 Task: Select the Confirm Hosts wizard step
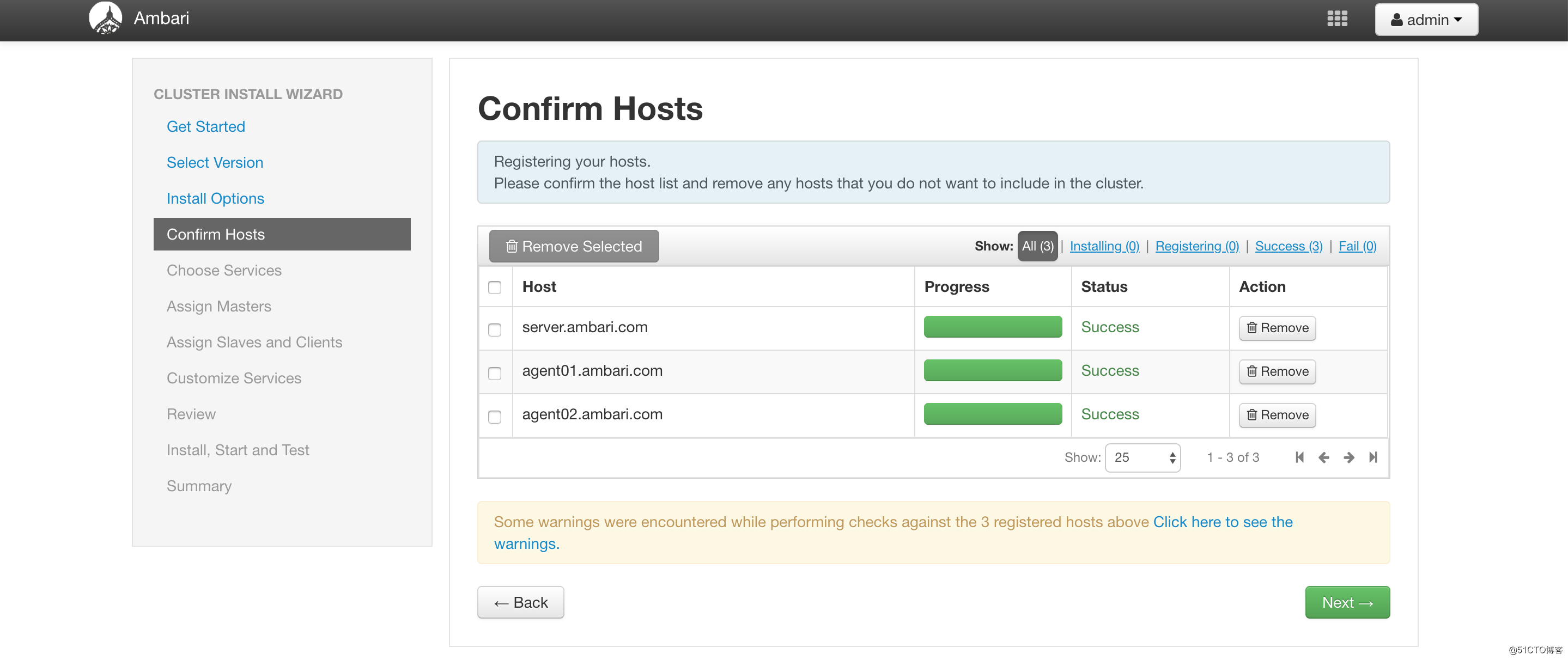click(x=282, y=234)
